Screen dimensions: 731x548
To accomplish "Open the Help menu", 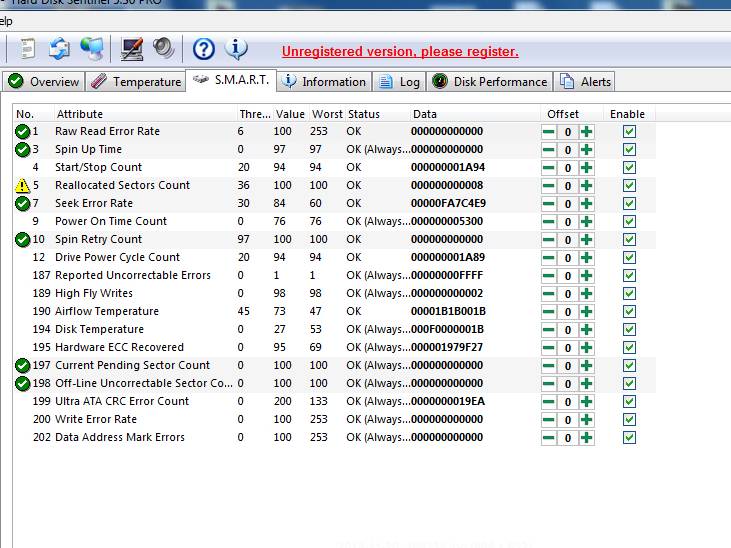I will pos(6,21).
